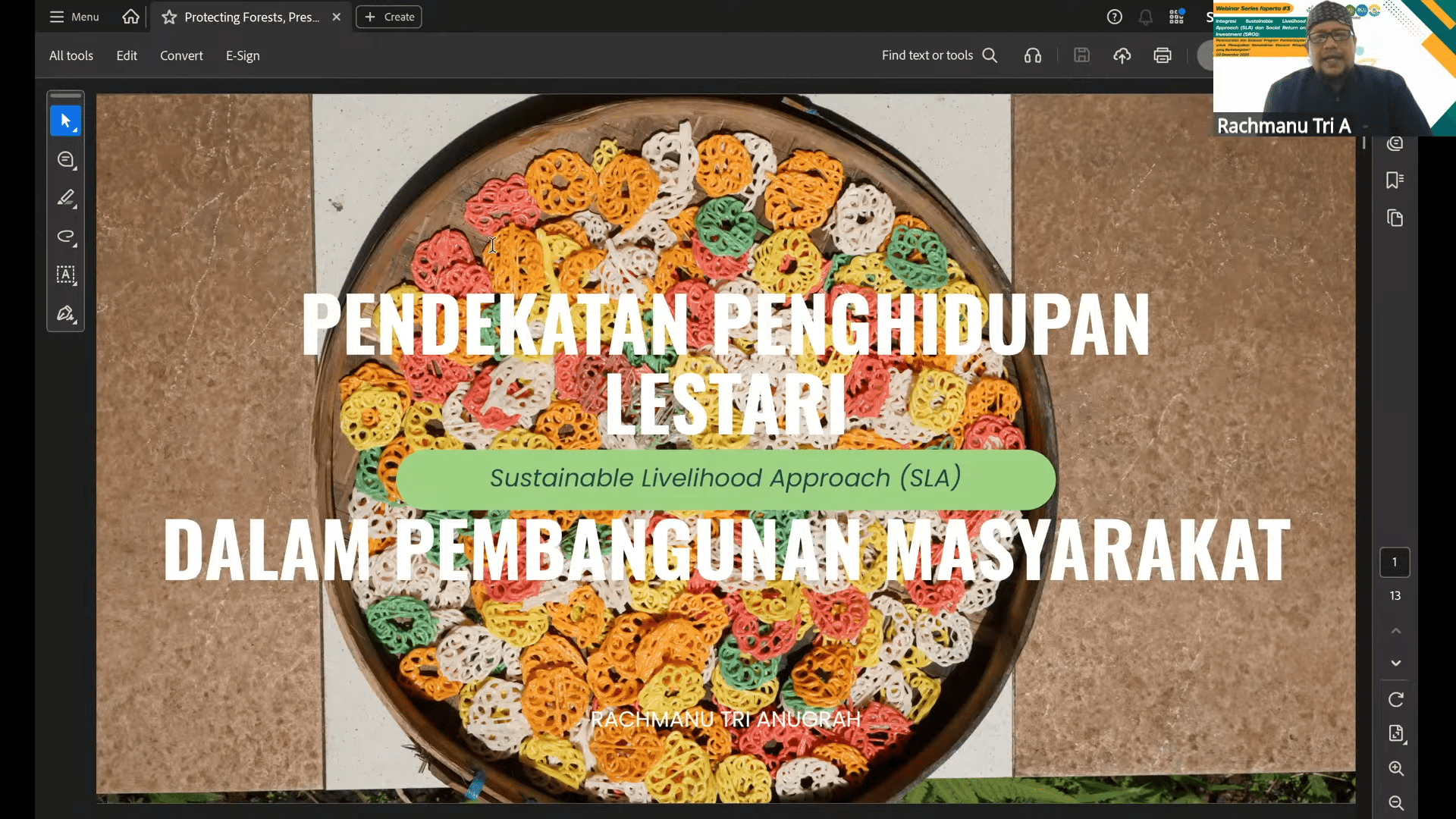Select the highlighter tool
The width and height of the screenshot is (1456, 819).
(x=65, y=198)
